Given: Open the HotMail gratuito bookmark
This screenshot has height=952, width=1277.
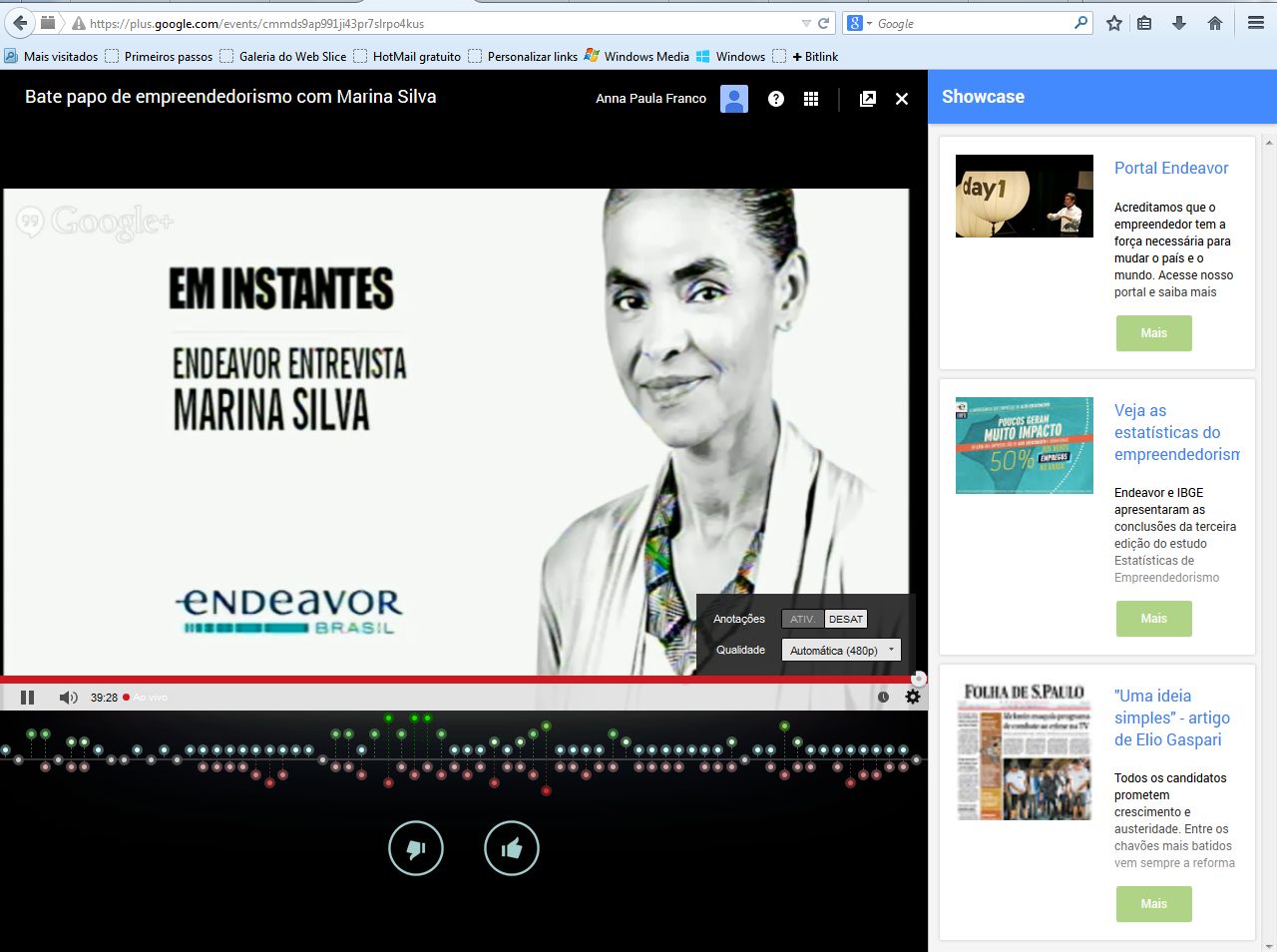Looking at the screenshot, I should point(408,57).
